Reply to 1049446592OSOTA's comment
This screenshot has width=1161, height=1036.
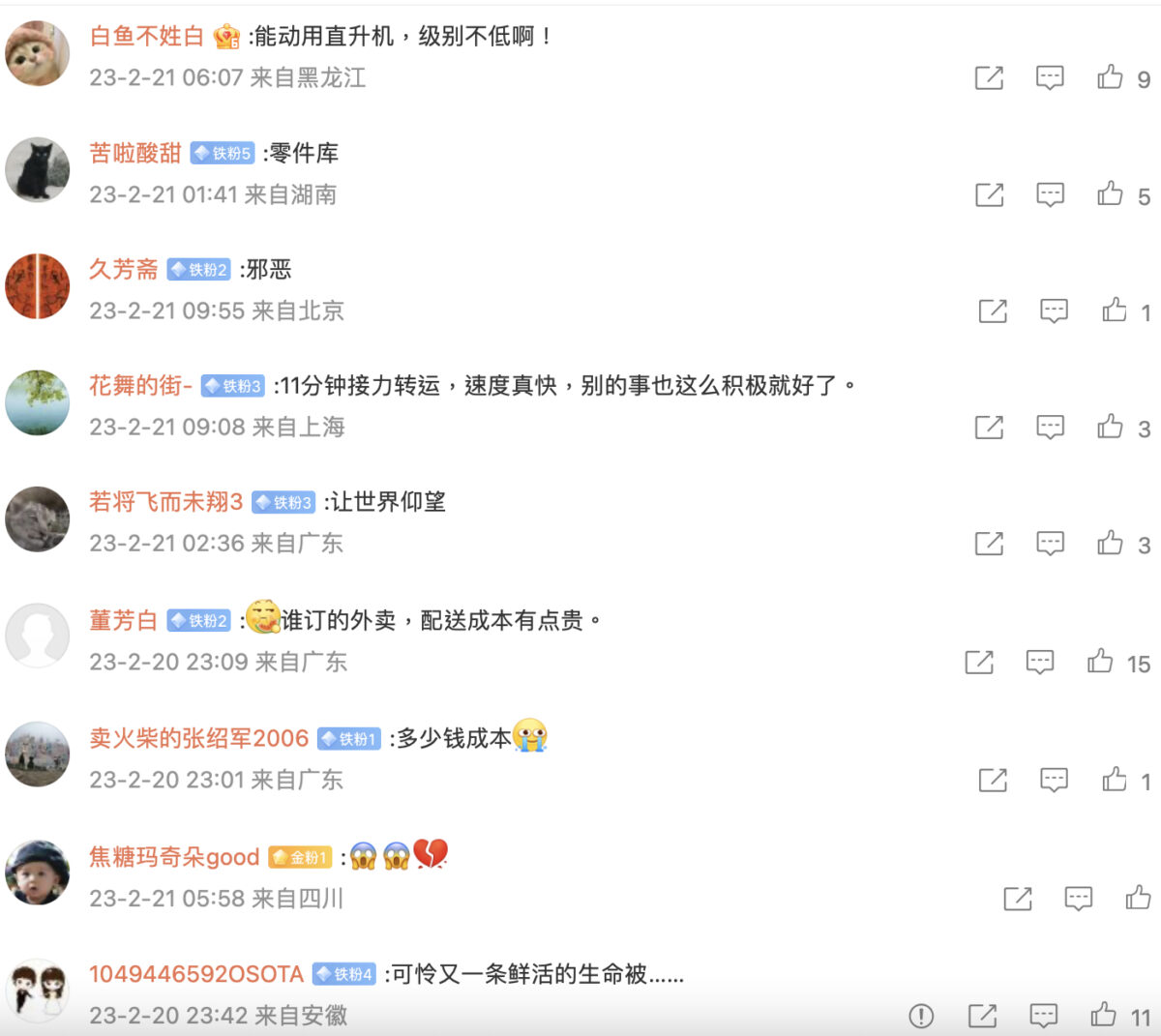1043,1016
